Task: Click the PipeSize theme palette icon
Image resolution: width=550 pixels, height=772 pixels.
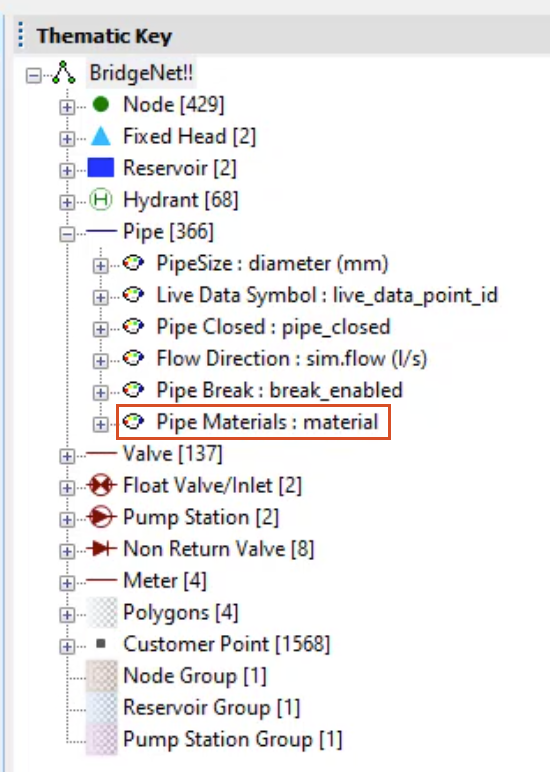Action: click(133, 263)
